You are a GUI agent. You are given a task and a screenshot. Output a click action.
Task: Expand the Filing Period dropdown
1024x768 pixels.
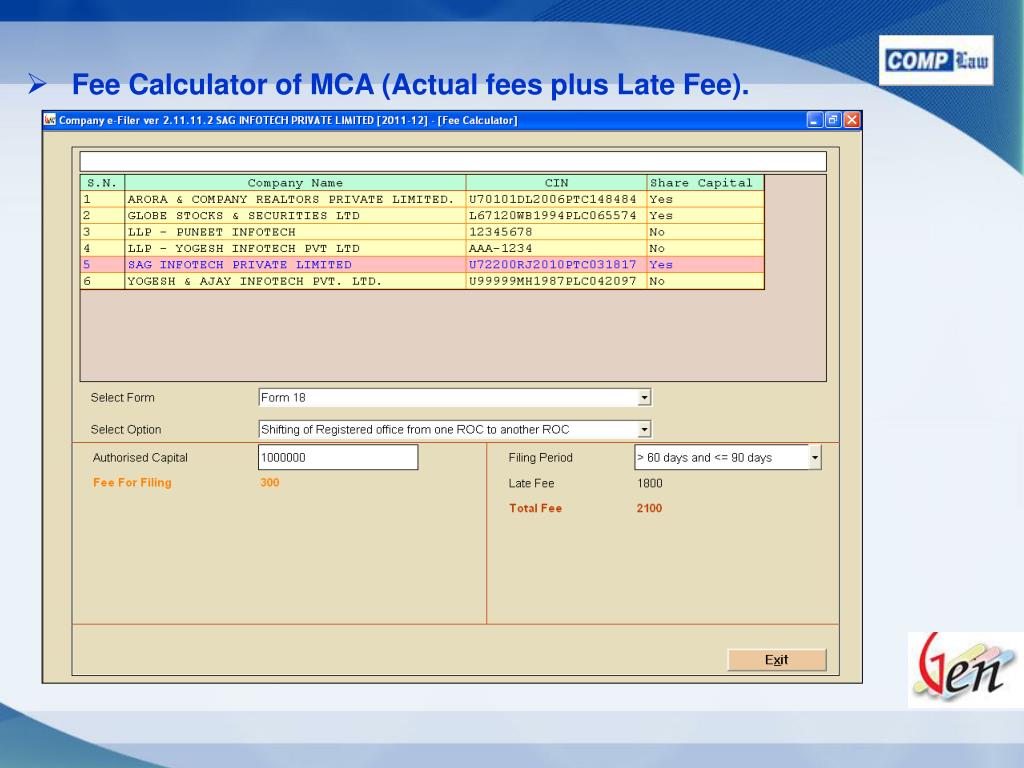(814, 457)
